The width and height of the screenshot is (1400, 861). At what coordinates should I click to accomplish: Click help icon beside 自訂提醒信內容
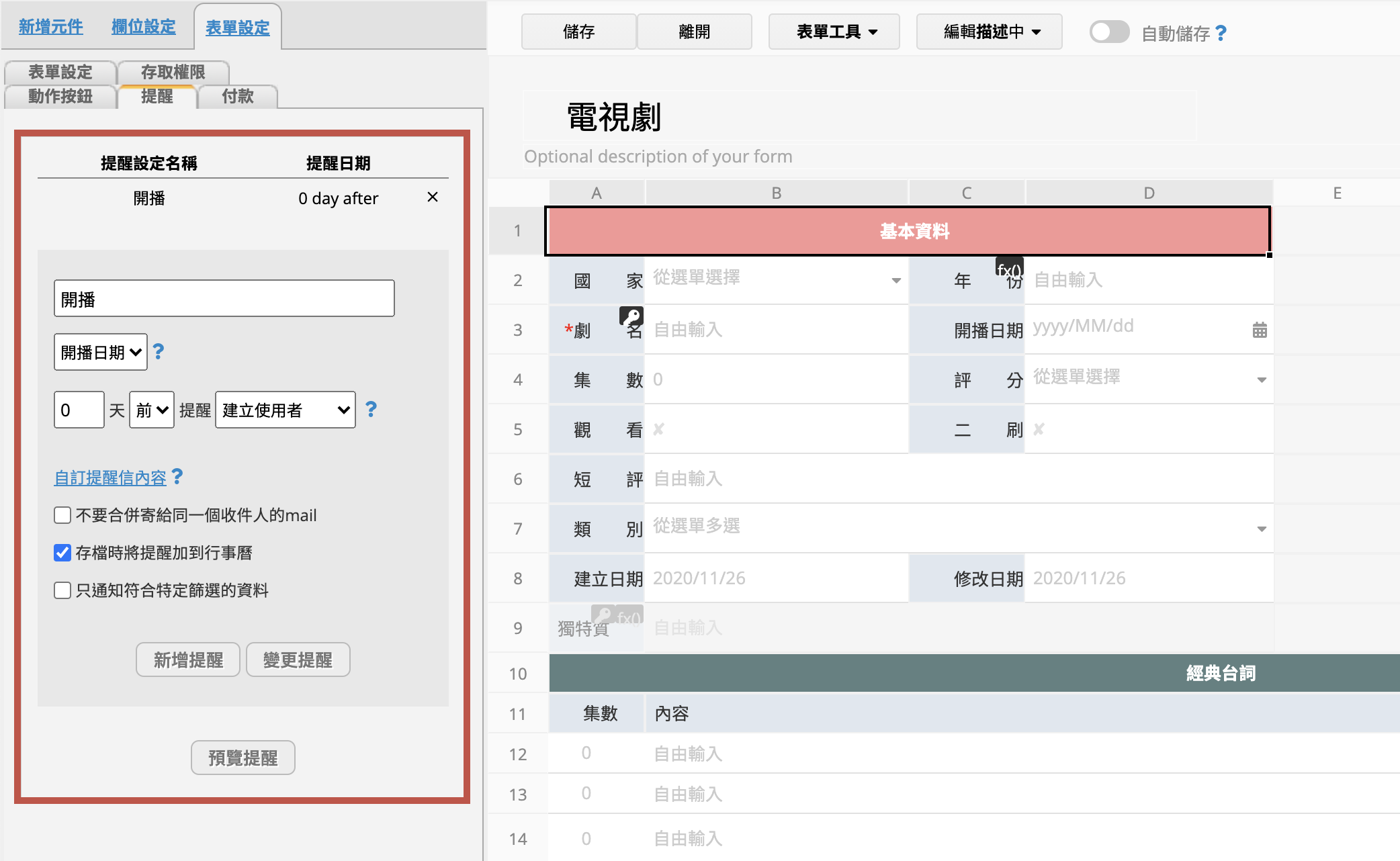[177, 476]
